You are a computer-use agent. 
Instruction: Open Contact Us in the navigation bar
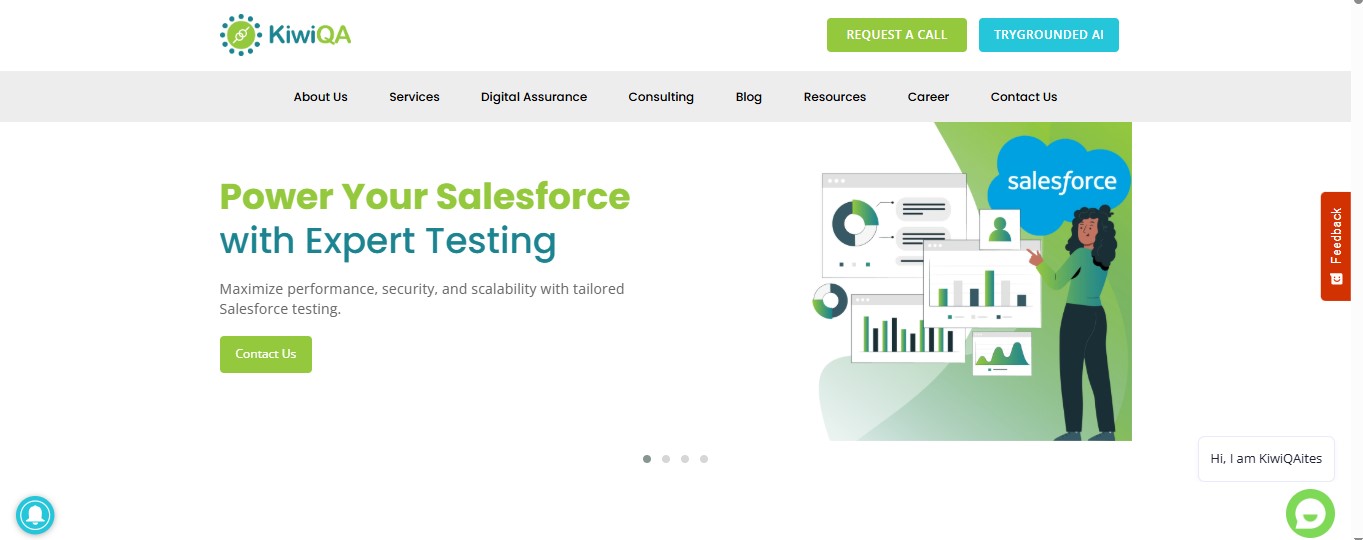pyautogui.click(x=1024, y=97)
